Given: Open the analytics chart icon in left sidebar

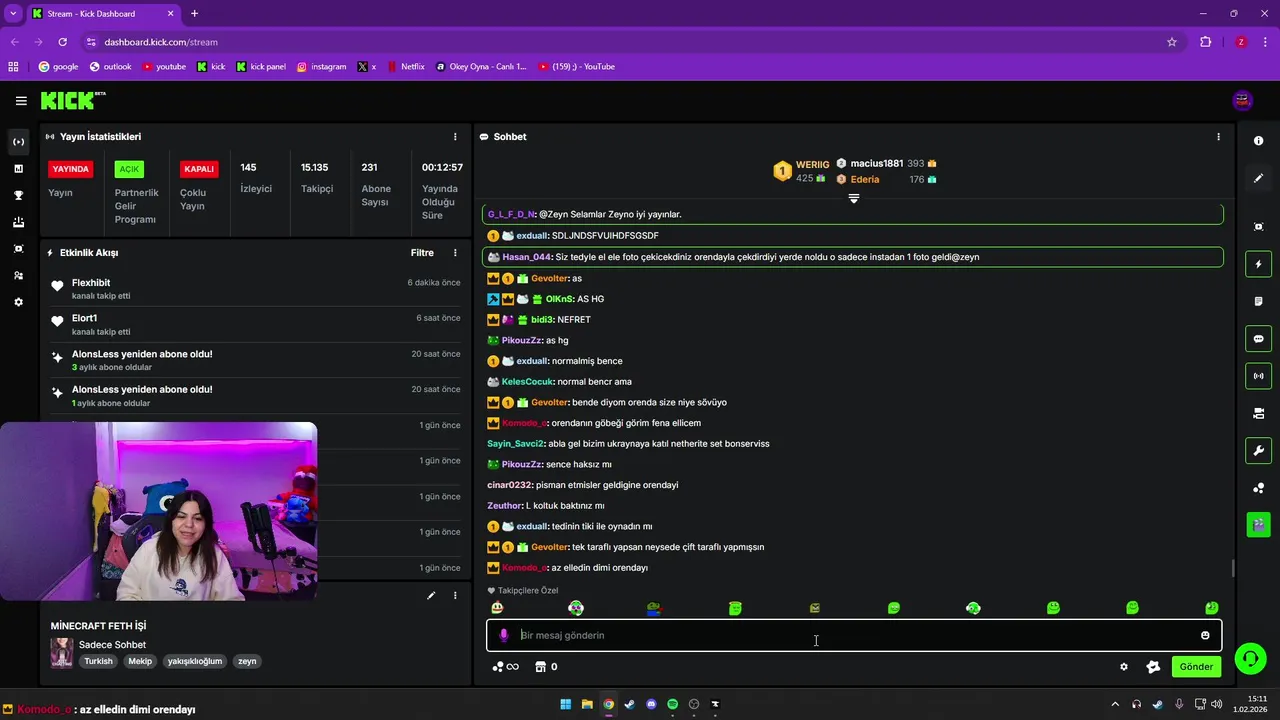Looking at the screenshot, I should tap(18, 169).
